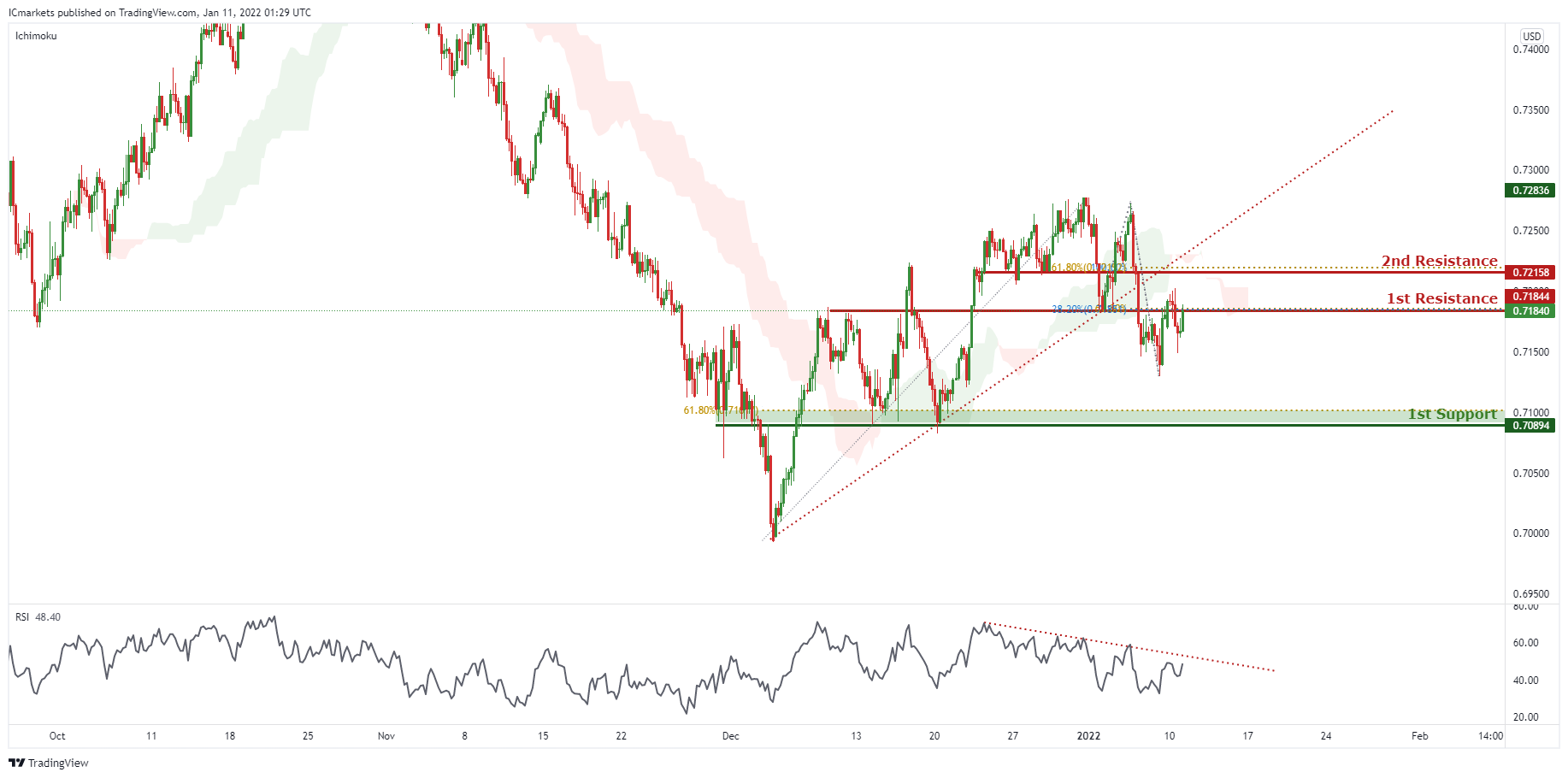Click the 0.70500 price axis value
This screenshot has width=1568, height=778.
(x=1530, y=474)
